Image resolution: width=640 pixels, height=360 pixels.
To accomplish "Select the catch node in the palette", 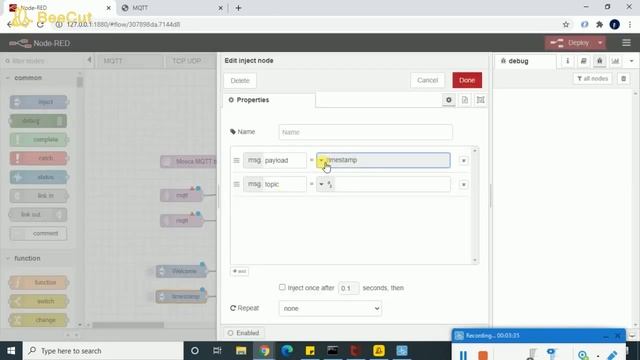I will coord(39,158).
